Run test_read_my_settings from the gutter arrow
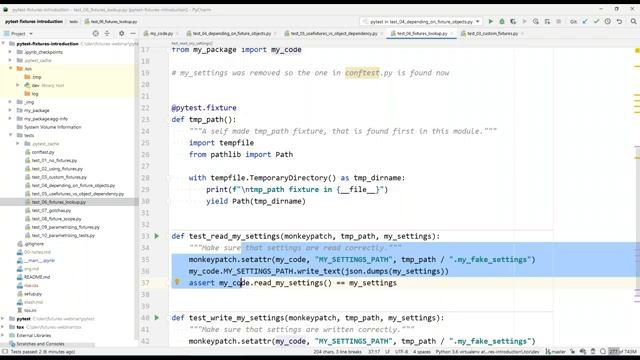The image size is (640, 360). 157,236
